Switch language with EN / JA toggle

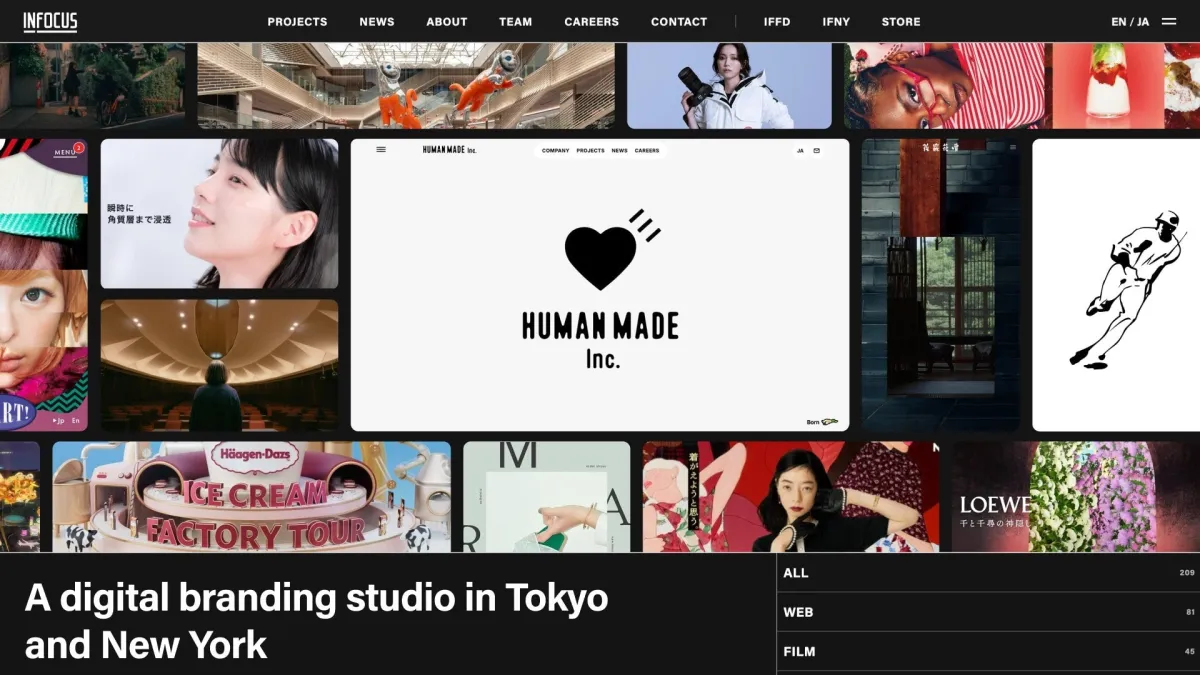[x=1130, y=22]
